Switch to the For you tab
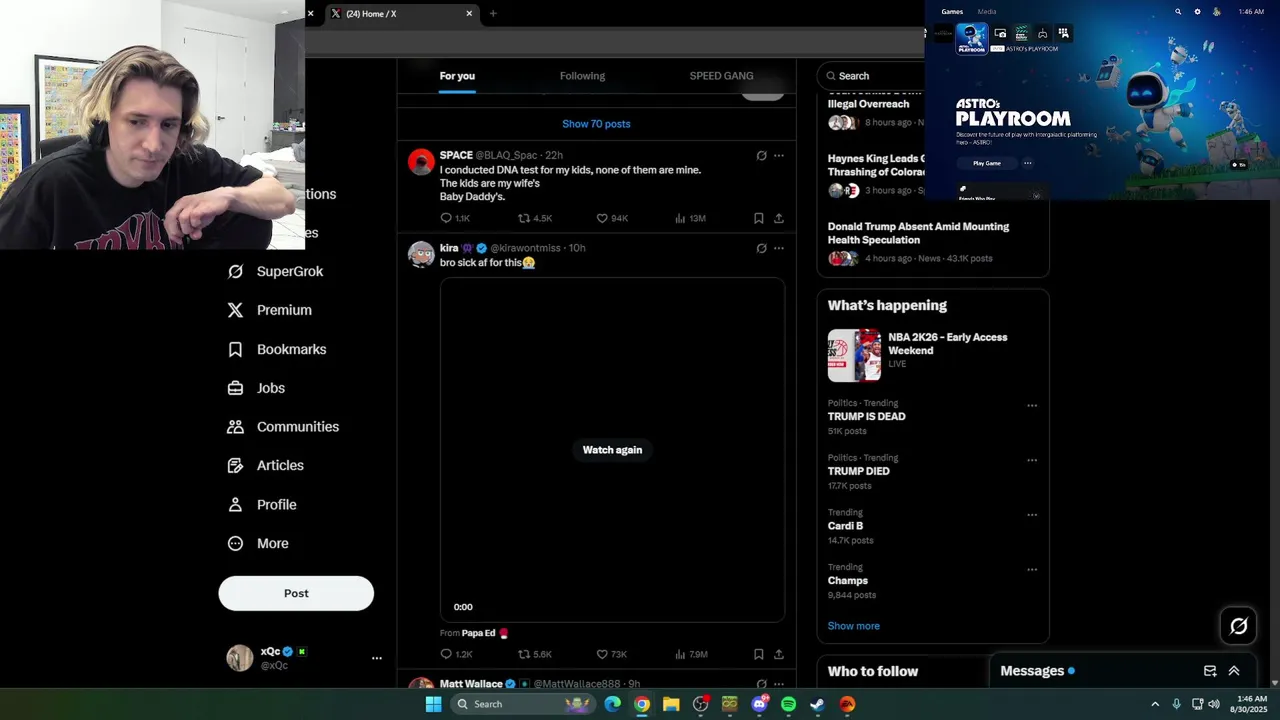Screen dimensions: 1280x720 click(457, 76)
